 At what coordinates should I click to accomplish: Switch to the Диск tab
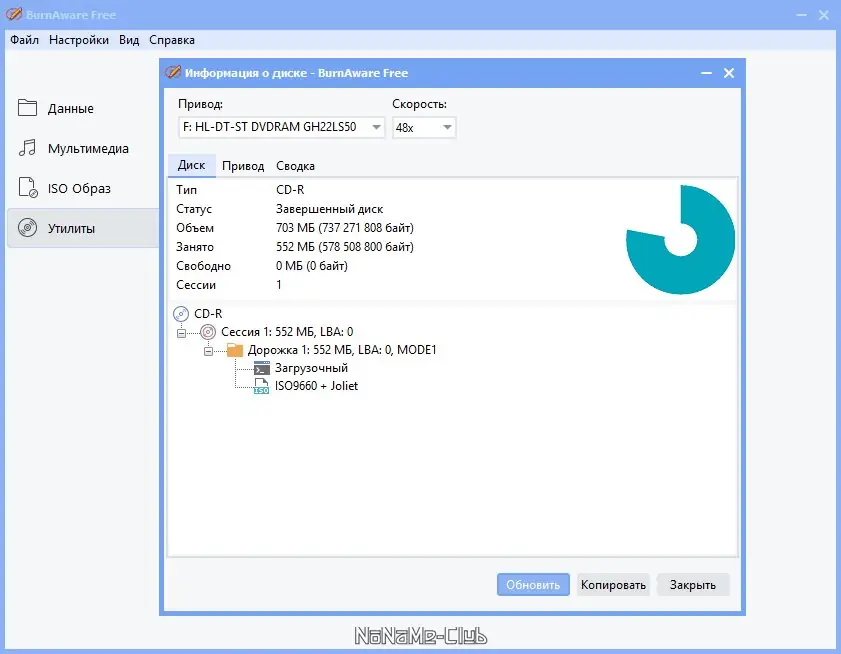tap(191, 165)
